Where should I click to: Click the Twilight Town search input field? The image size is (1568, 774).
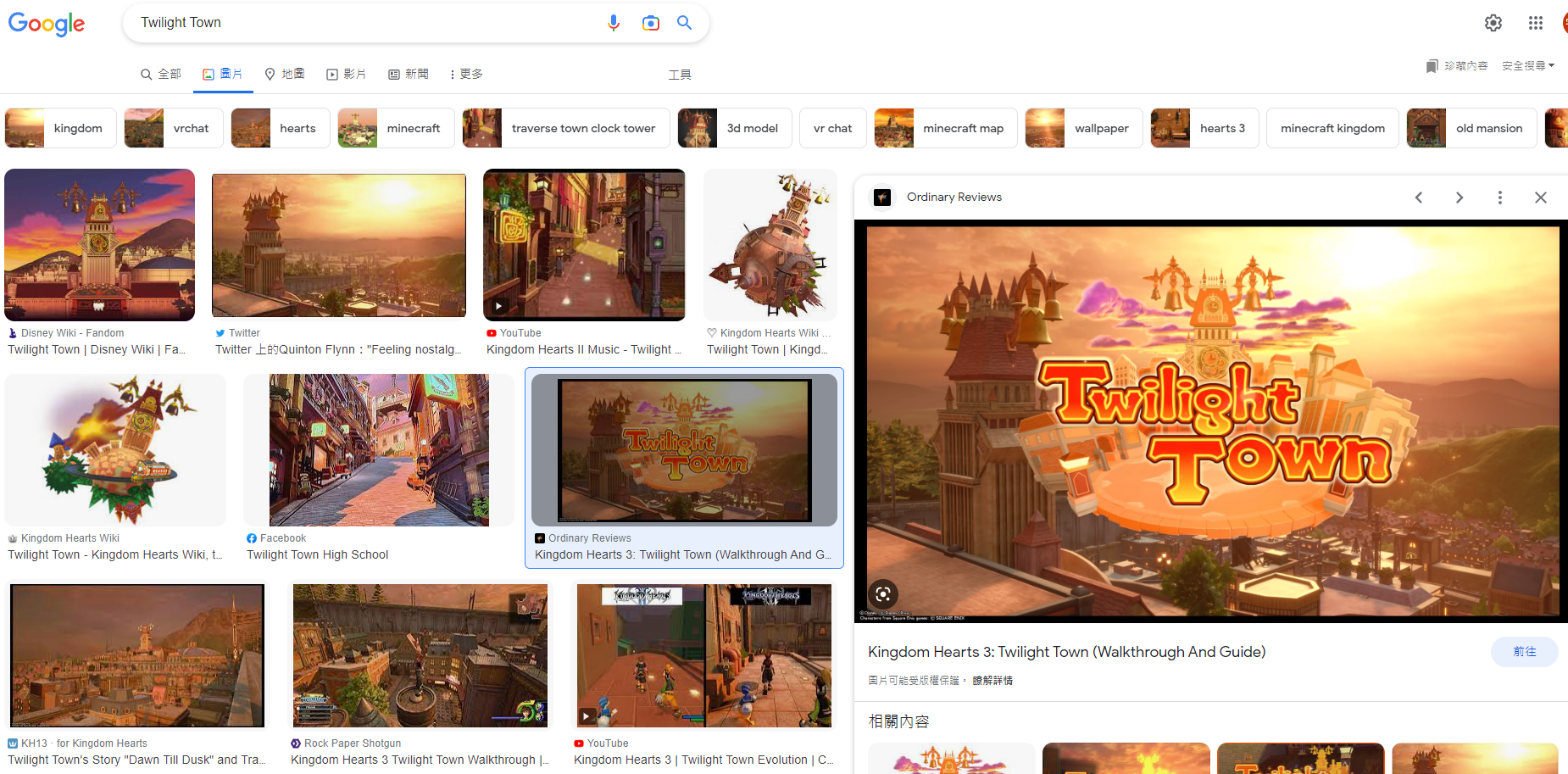point(364,23)
